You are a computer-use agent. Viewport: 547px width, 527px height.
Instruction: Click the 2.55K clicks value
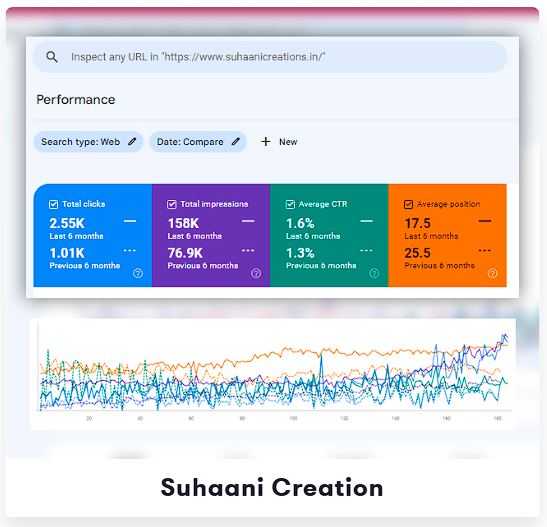[67, 223]
